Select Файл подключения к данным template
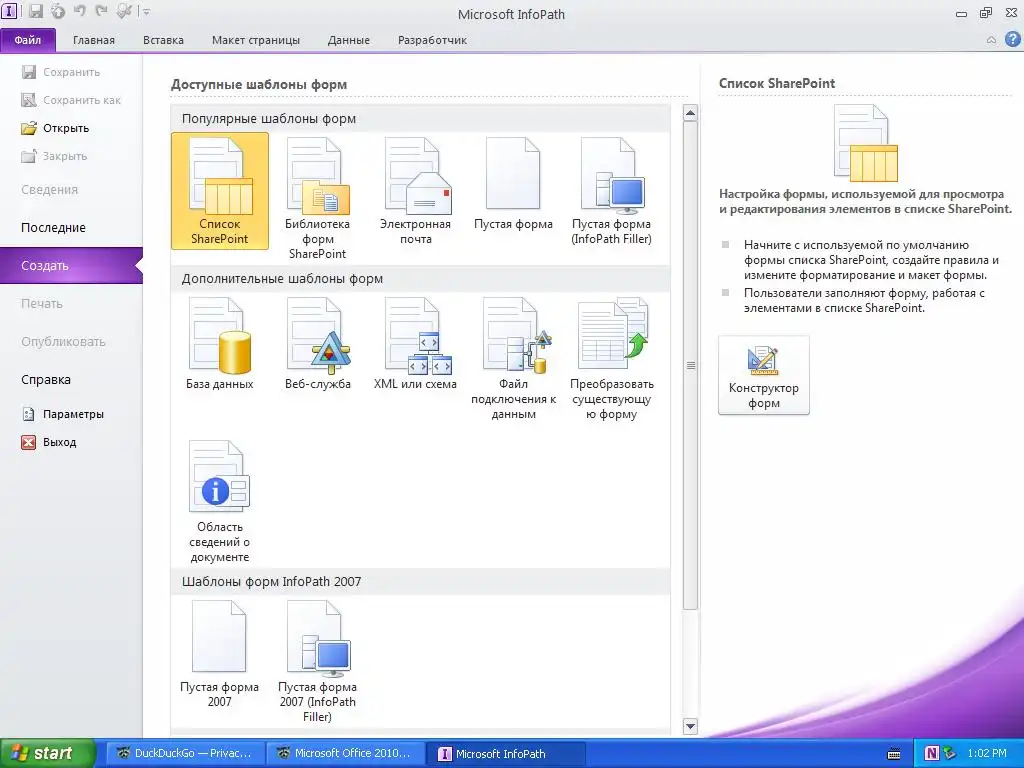The image size is (1024, 768). [513, 358]
